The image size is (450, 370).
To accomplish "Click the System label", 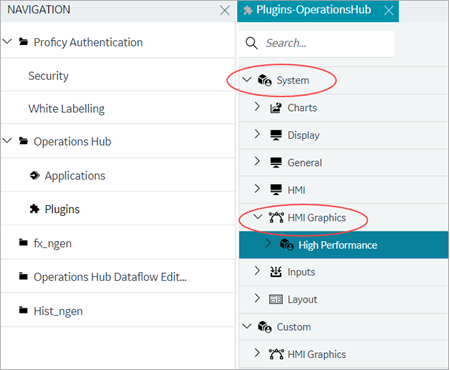I will click(x=293, y=80).
